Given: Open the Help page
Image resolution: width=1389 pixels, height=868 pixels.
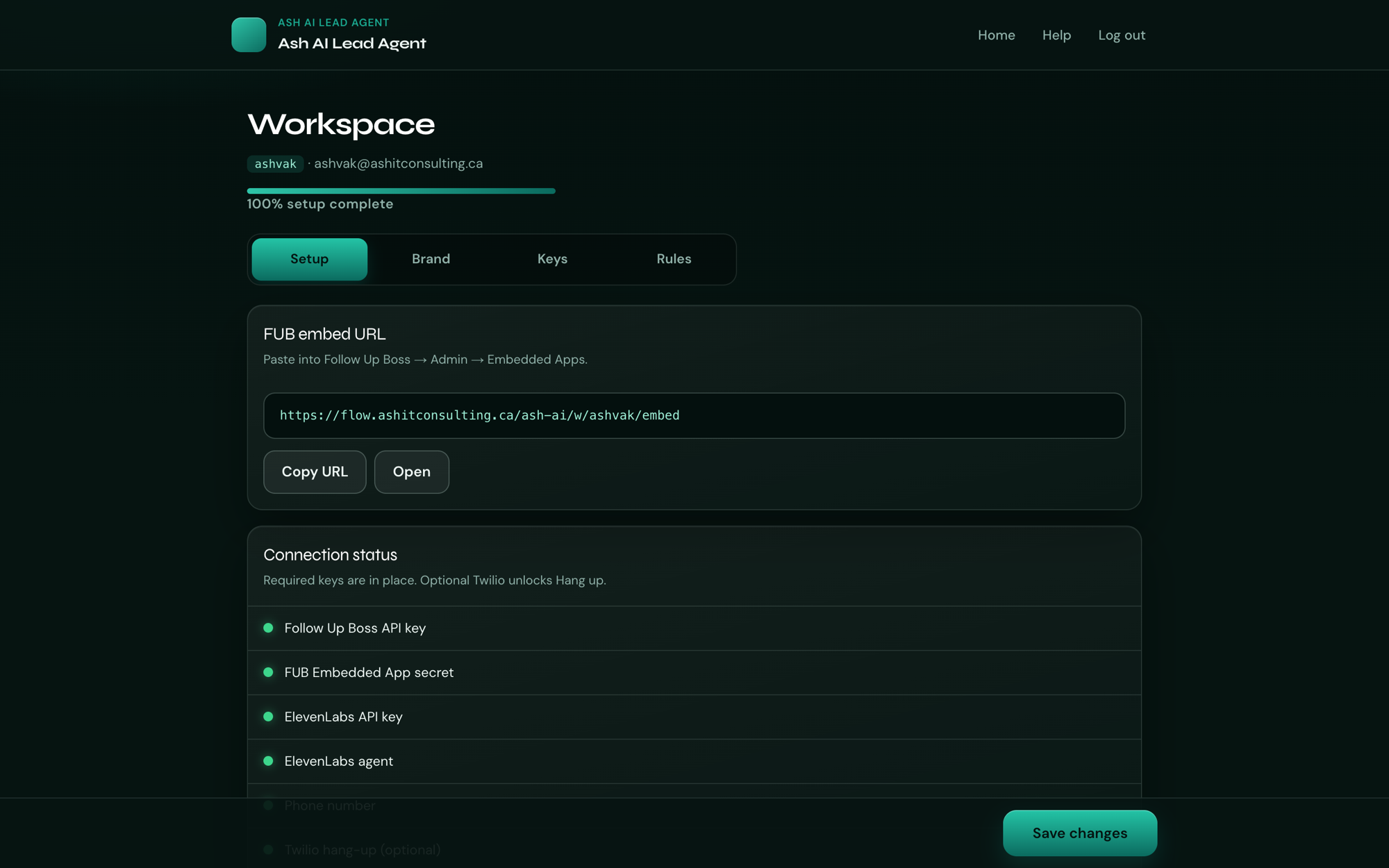Looking at the screenshot, I should (1056, 35).
